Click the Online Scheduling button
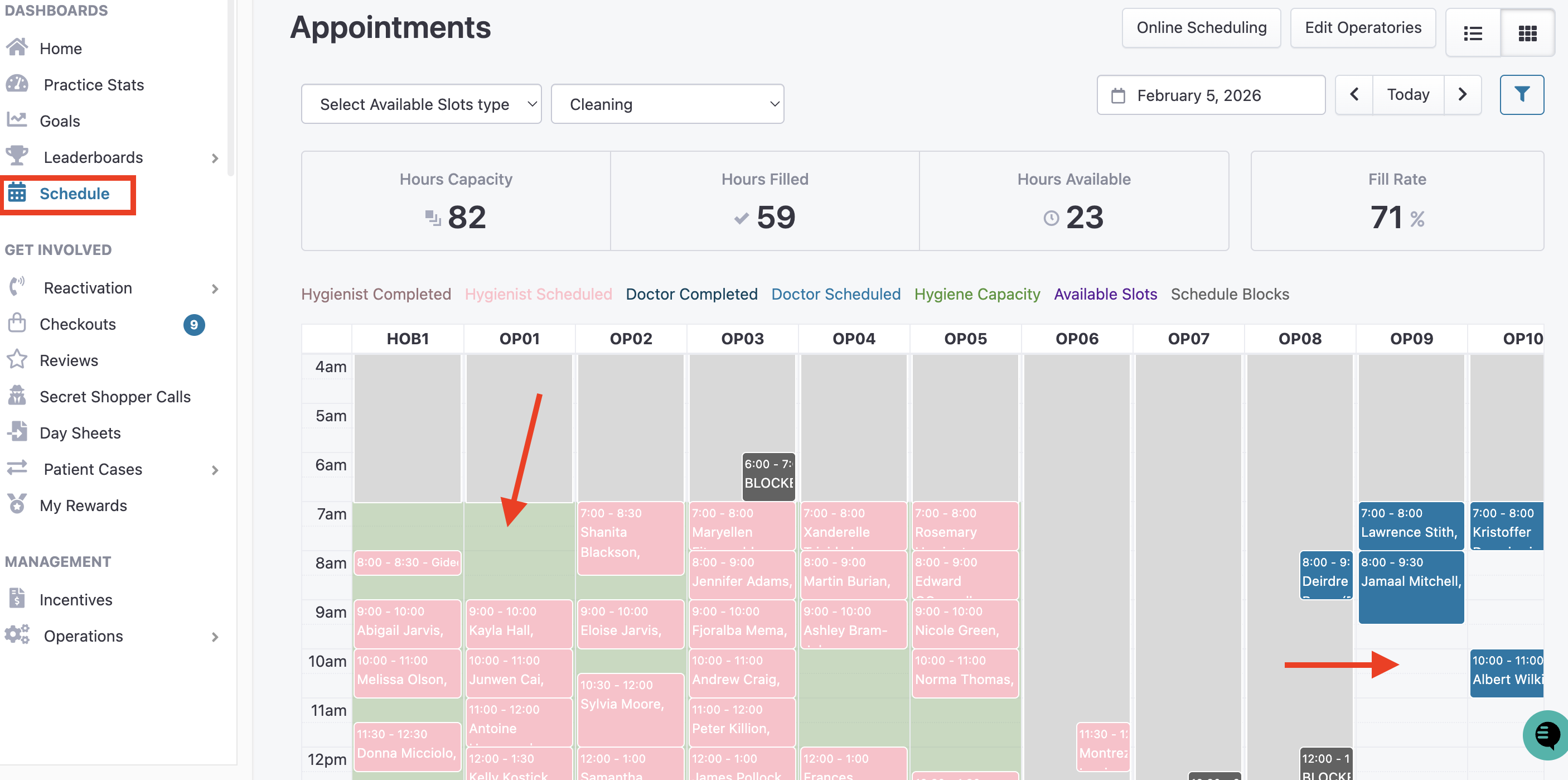Viewport: 1568px width, 780px height. 1201,27
